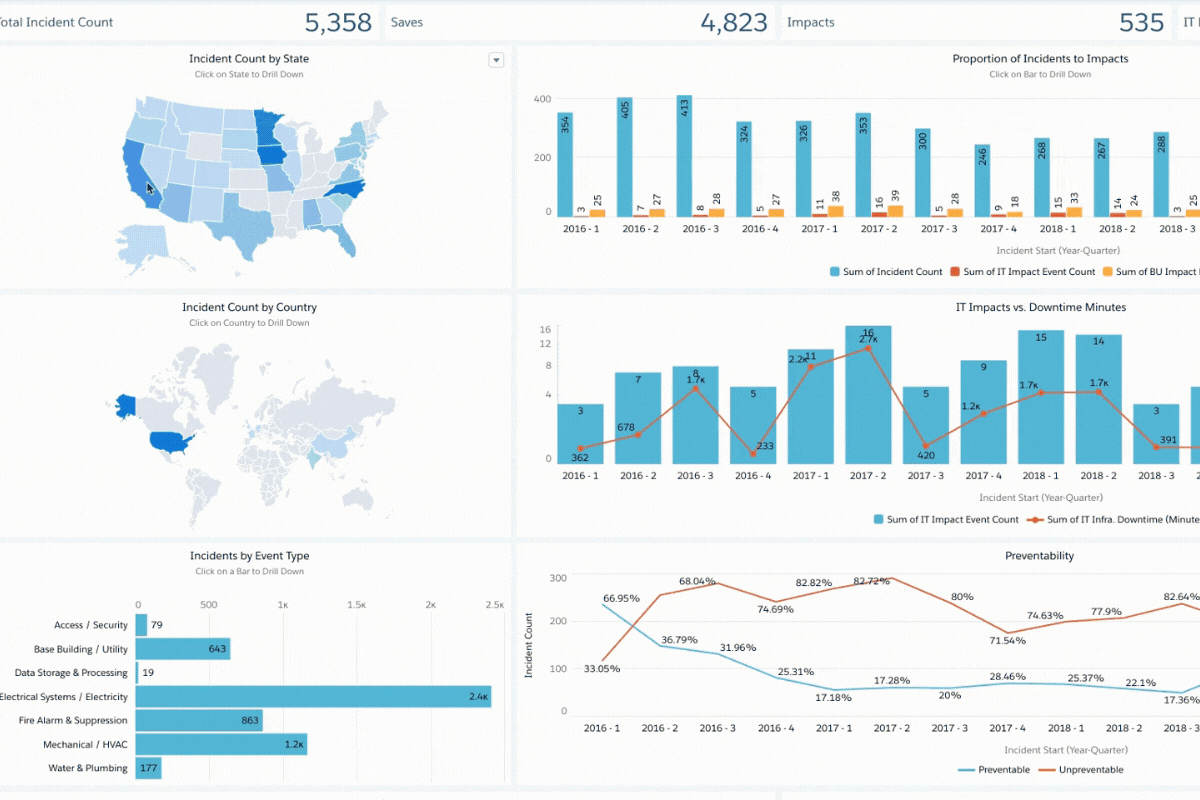Select the Electrical Systems / Electricity bar
This screenshot has width=1200, height=800.
[x=310, y=696]
